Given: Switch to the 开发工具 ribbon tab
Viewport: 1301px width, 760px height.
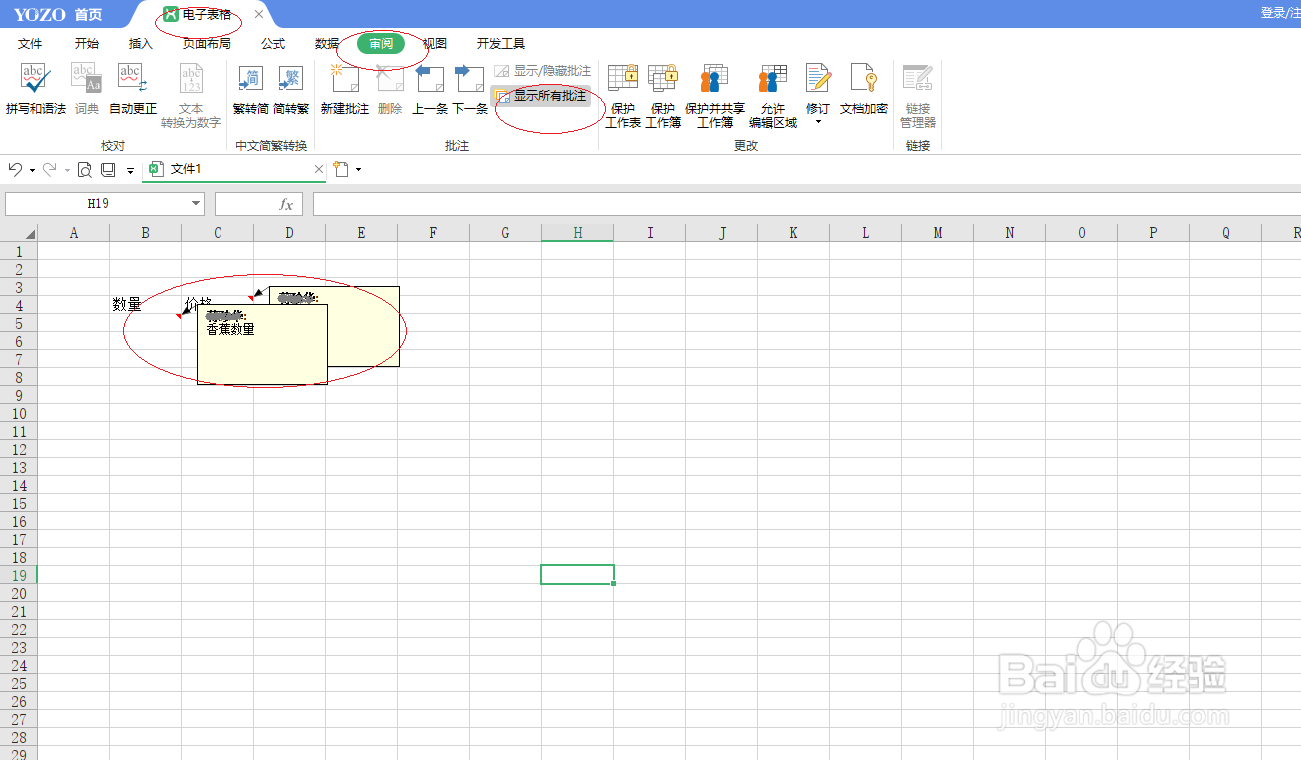Looking at the screenshot, I should click(x=501, y=44).
